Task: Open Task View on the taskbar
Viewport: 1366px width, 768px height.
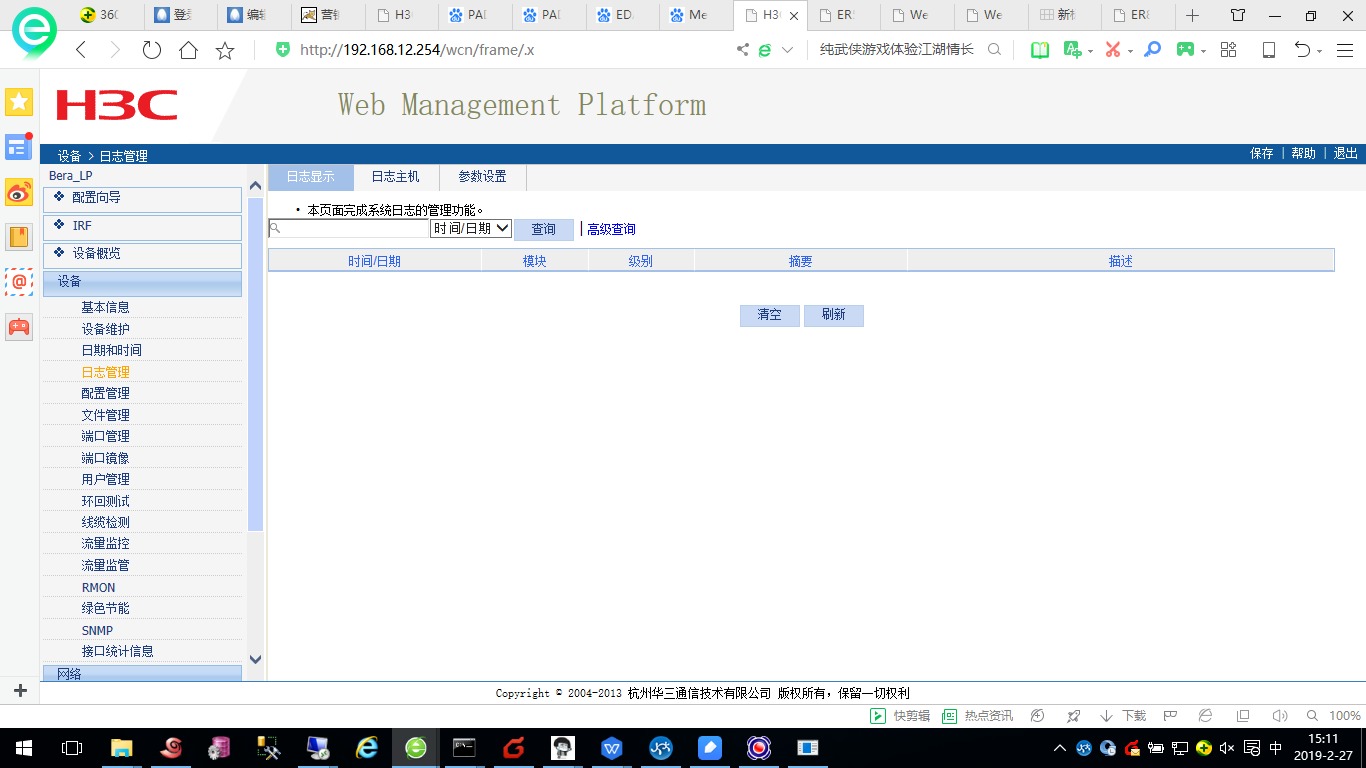Action: point(72,747)
